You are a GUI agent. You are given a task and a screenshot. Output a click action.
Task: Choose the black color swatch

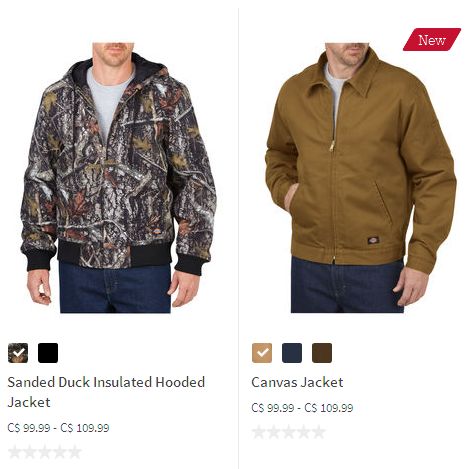click(x=48, y=353)
